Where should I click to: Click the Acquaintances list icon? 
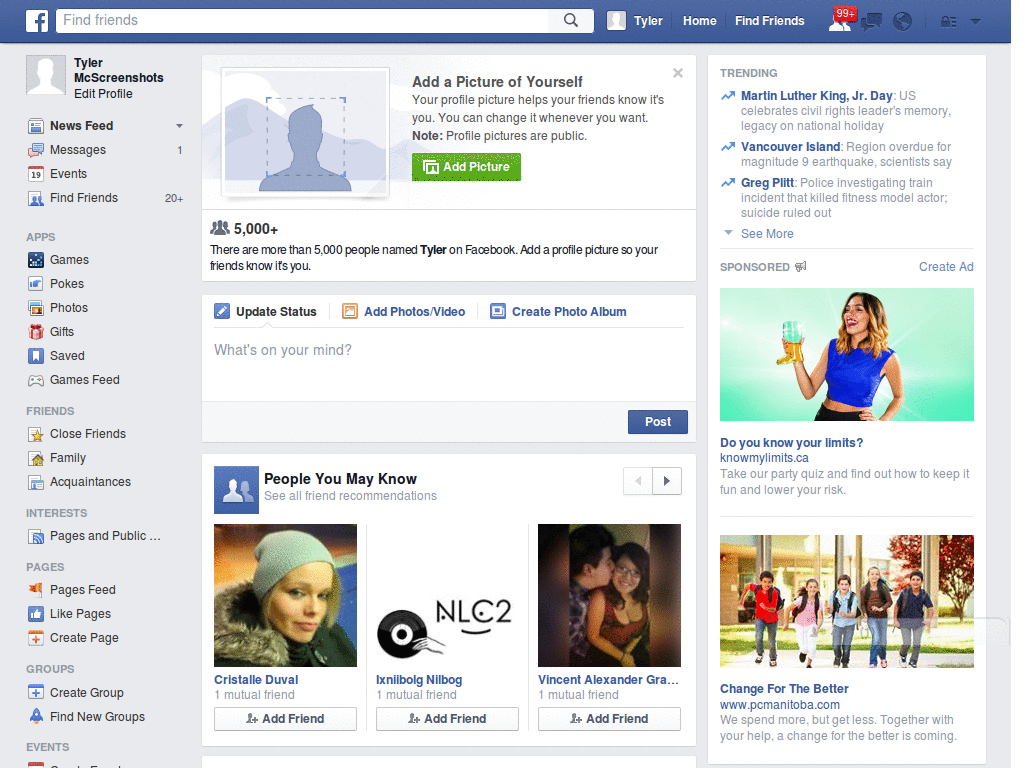36,483
